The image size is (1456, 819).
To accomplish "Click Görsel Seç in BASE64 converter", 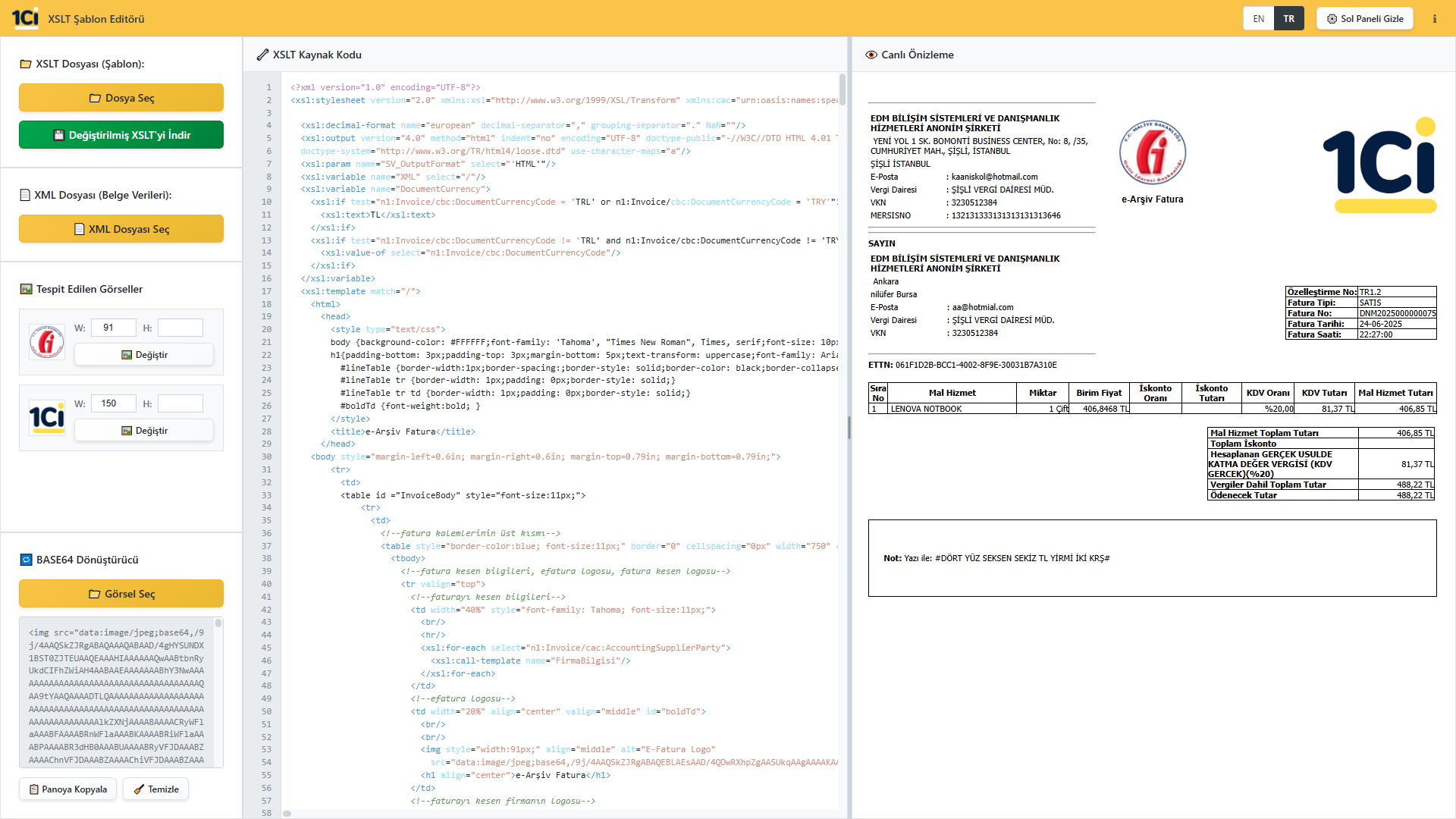I will (121, 594).
